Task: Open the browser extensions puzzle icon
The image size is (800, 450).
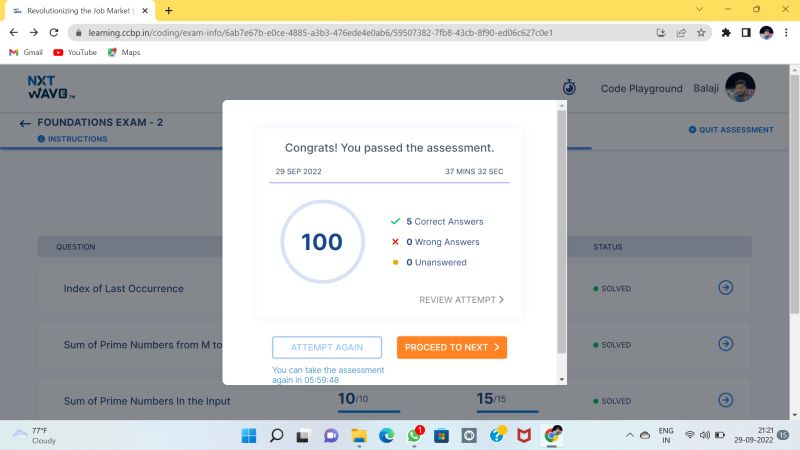Action: (x=726, y=32)
